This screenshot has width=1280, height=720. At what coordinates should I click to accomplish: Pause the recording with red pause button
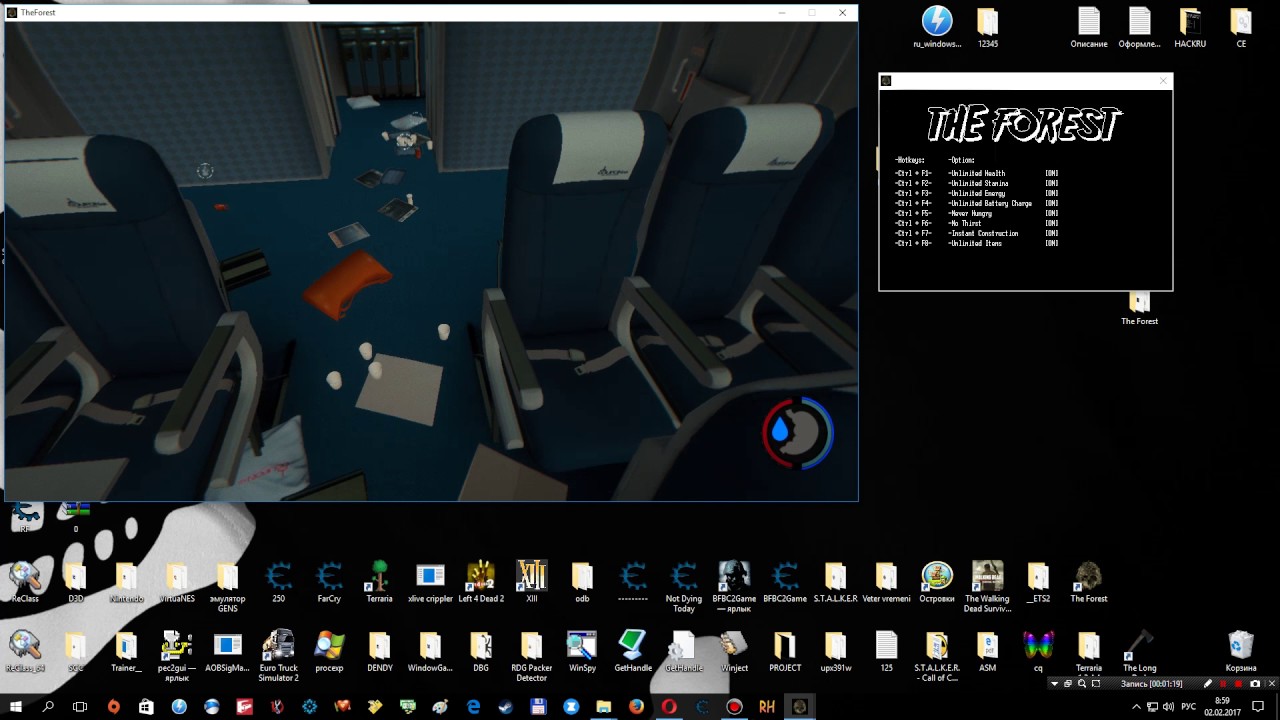point(1223,684)
